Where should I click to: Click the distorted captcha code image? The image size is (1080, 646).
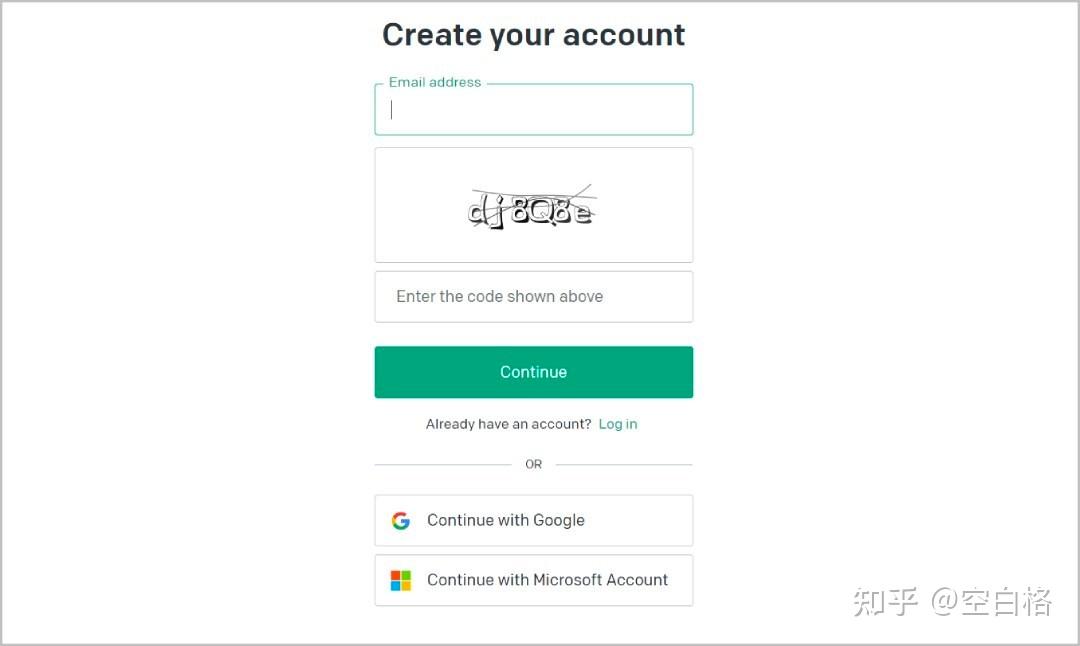tap(532, 207)
